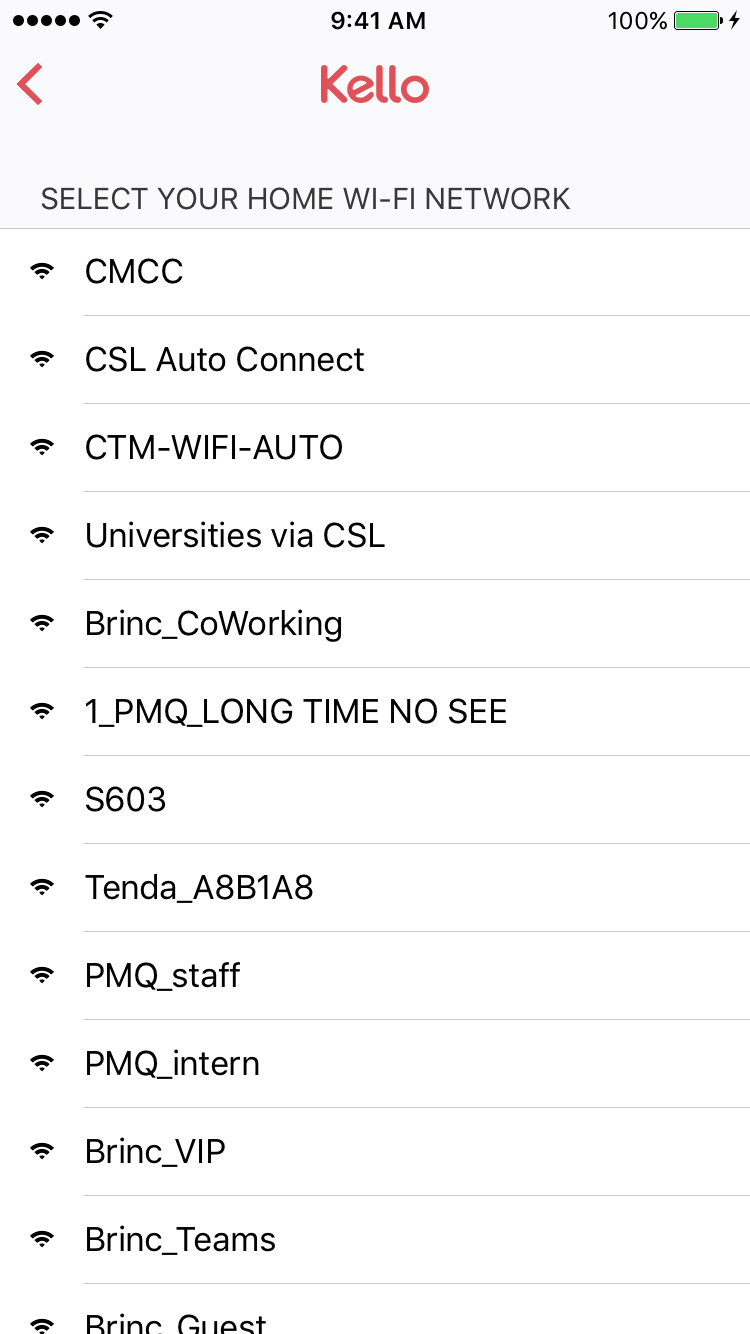750x1334 pixels.
Task: Select PMQ_intern network
Action: 375,1064
